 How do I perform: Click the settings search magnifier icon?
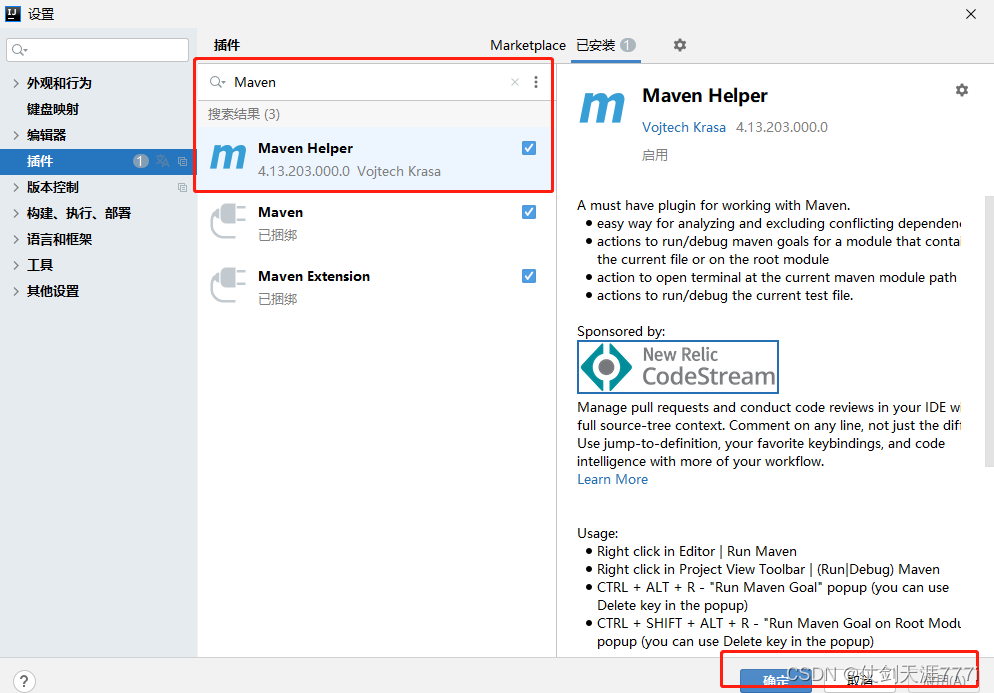[20, 49]
